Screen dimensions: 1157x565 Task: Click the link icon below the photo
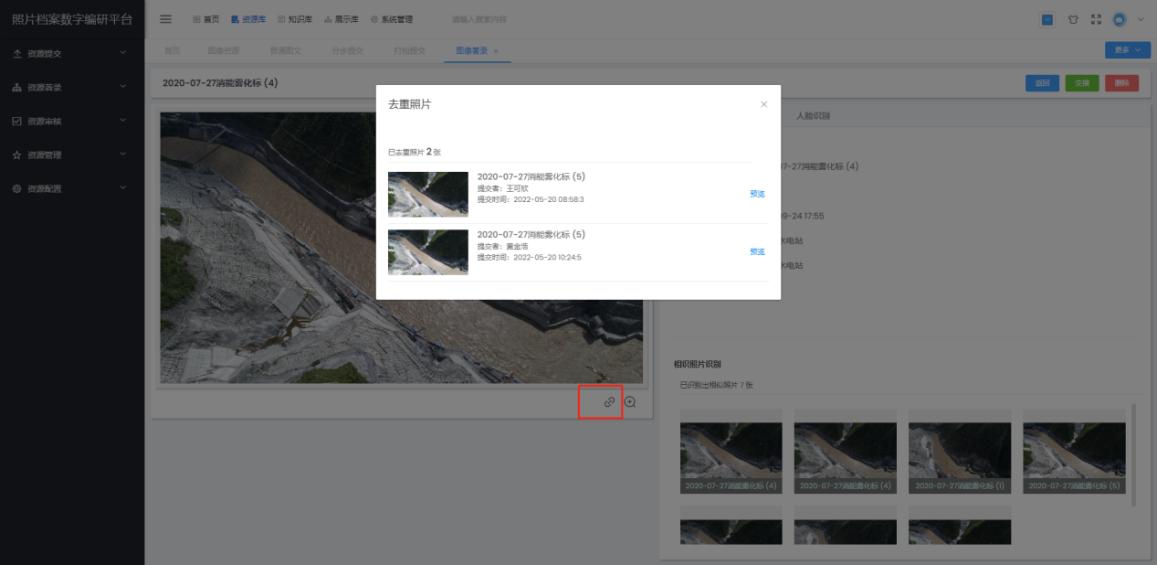[609, 402]
